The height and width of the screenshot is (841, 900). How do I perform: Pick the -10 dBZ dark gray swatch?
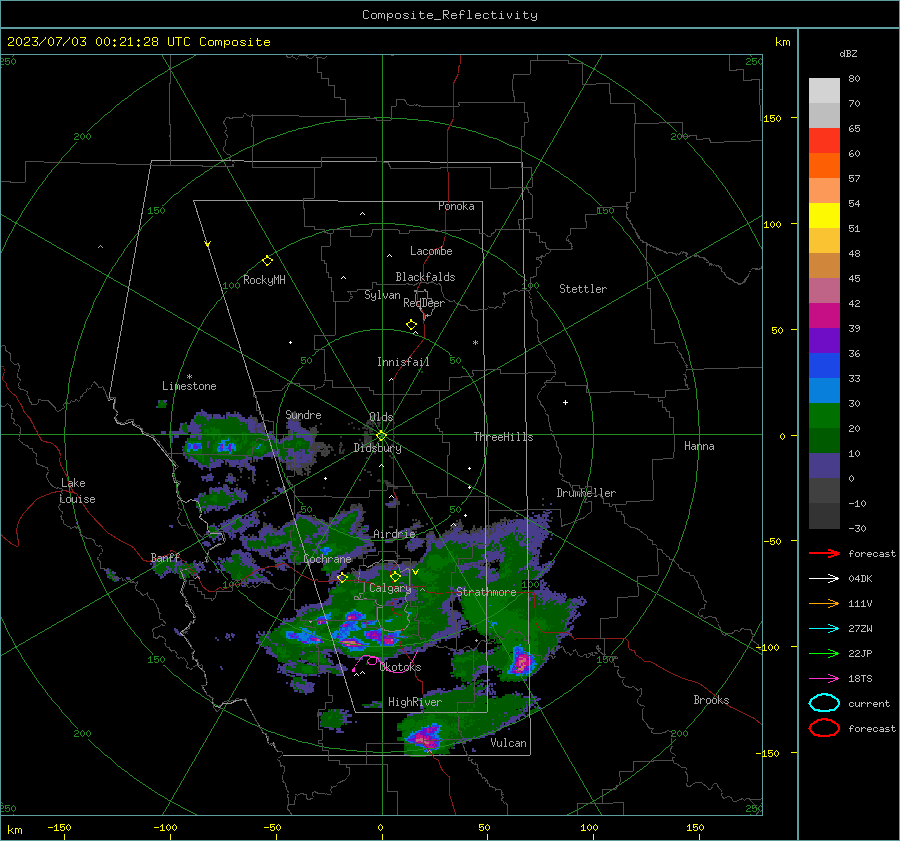pyautogui.click(x=824, y=516)
